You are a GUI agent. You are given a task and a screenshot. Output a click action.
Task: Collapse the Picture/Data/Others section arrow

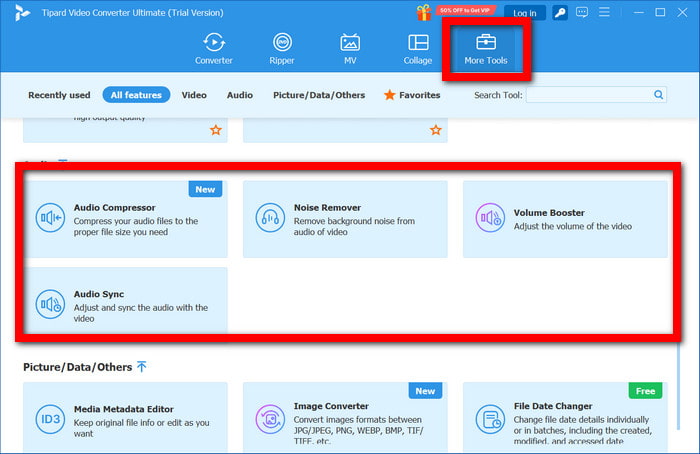142,367
